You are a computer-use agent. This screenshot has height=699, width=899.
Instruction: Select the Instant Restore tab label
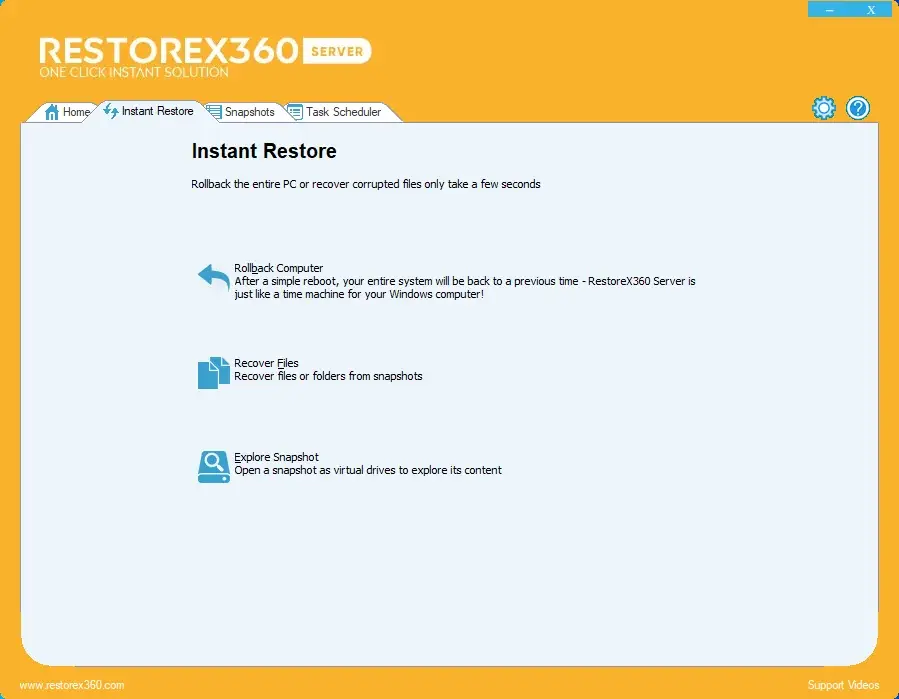tap(157, 111)
